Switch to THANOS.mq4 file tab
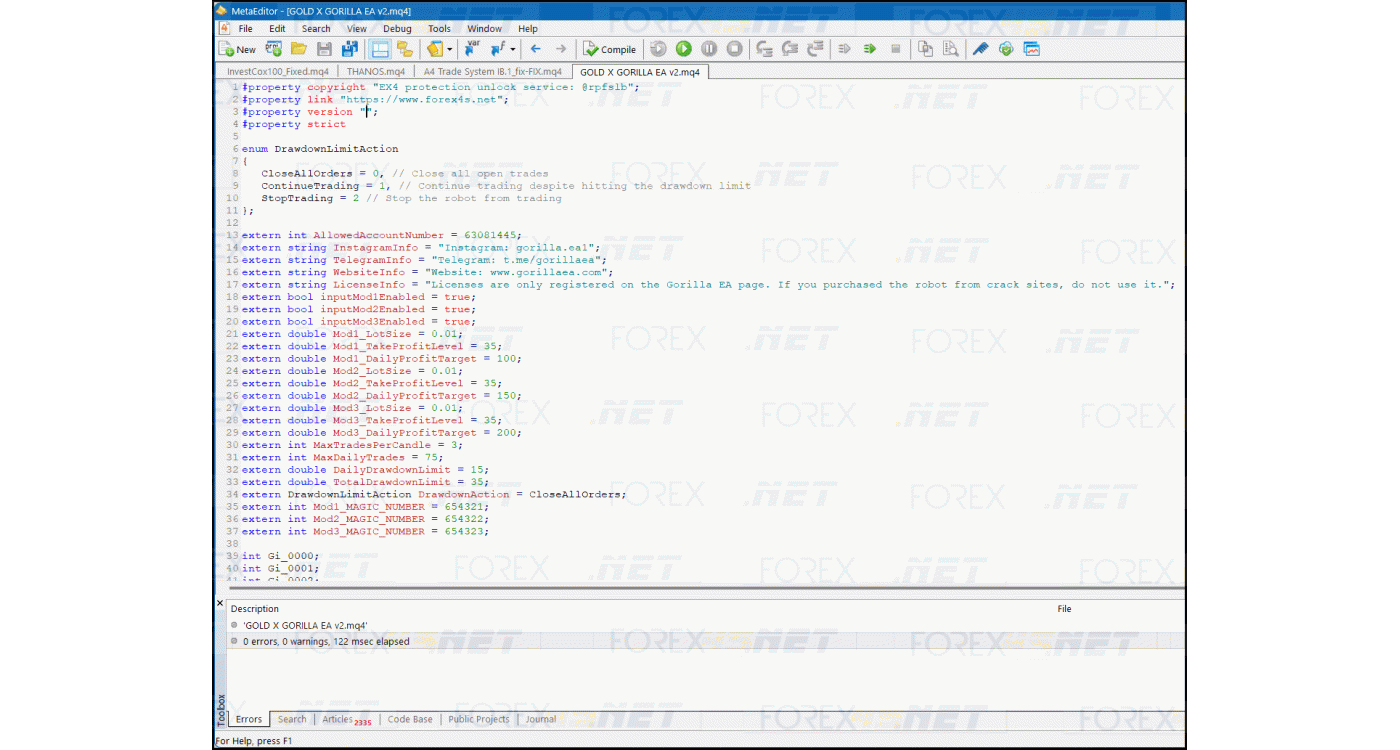This screenshot has width=1400, height=750. point(375,72)
